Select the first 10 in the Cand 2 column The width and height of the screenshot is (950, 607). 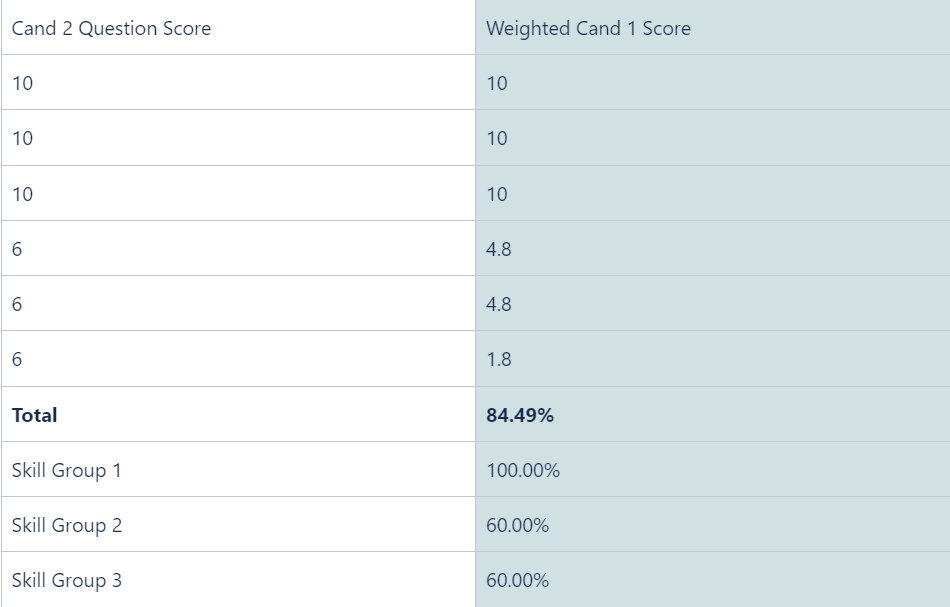tap(238, 82)
